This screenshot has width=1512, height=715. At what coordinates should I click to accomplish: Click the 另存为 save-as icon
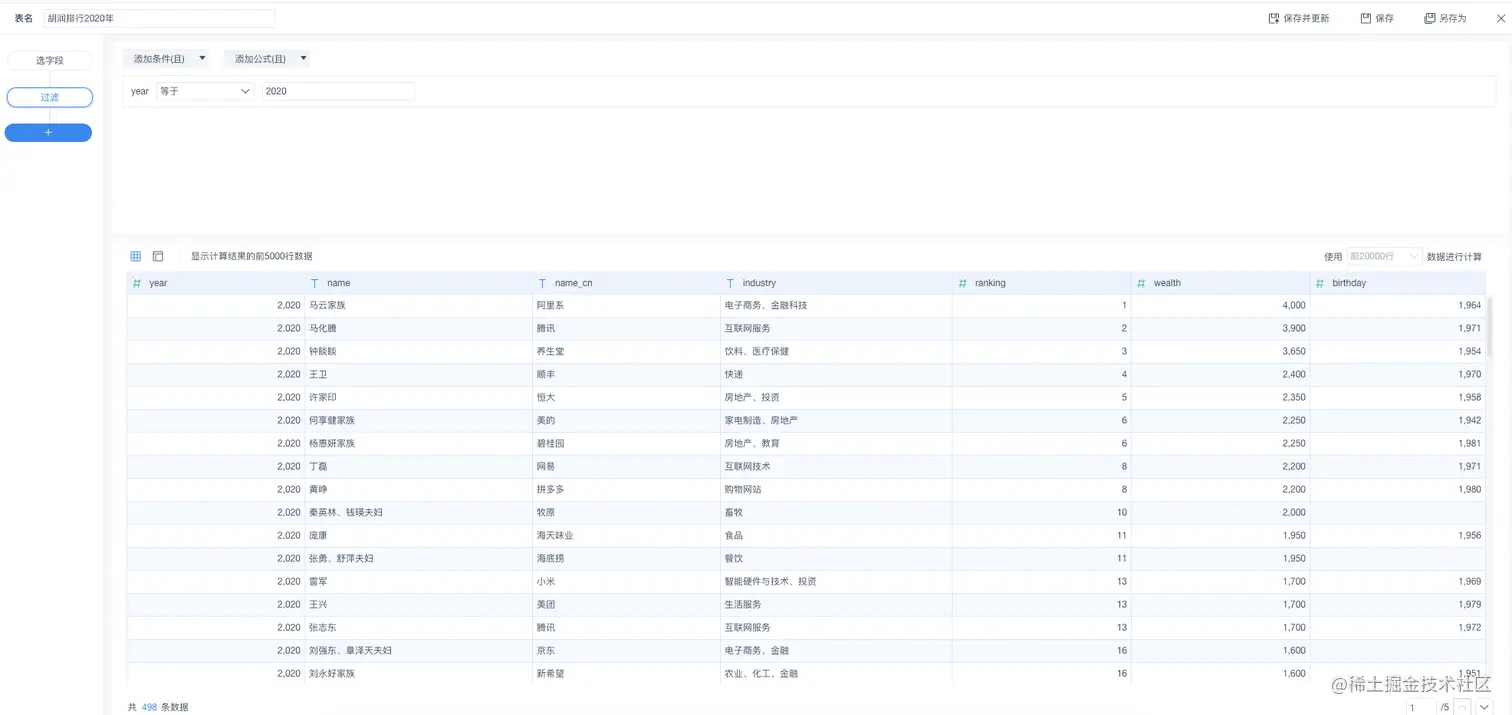click(x=1430, y=19)
